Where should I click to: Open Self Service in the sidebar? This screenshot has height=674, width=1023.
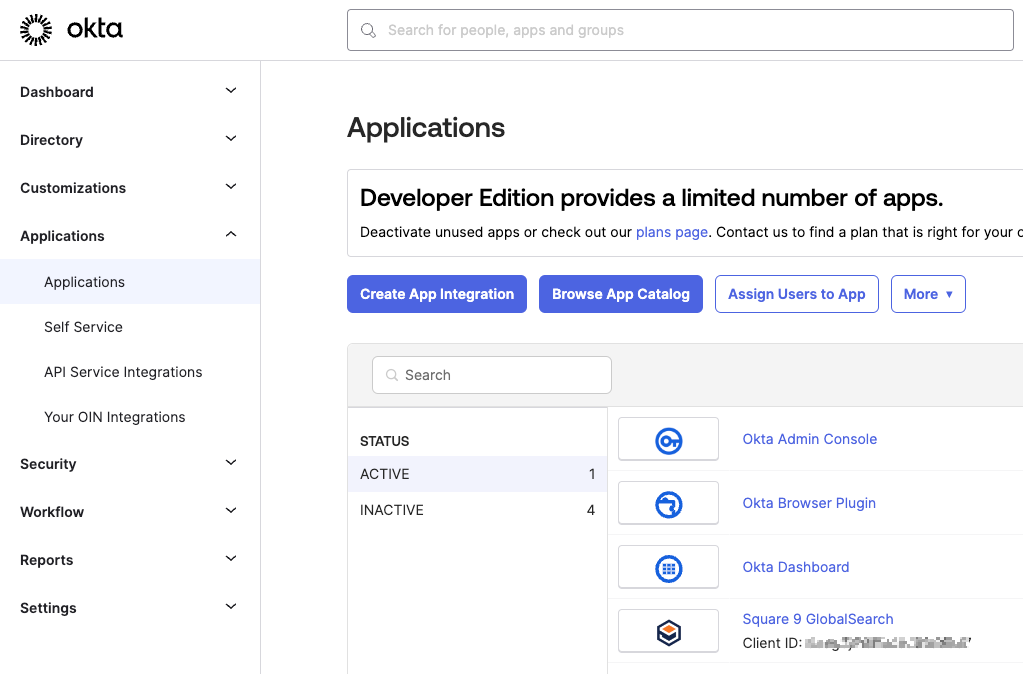(x=83, y=327)
